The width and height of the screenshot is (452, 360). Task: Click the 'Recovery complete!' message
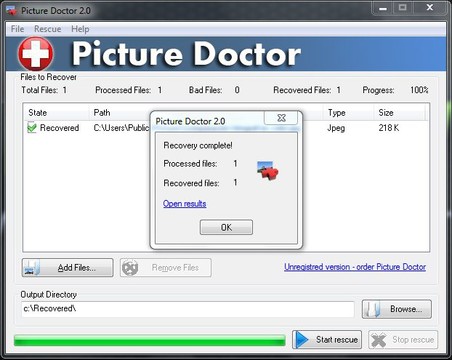[x=198, y=146]
